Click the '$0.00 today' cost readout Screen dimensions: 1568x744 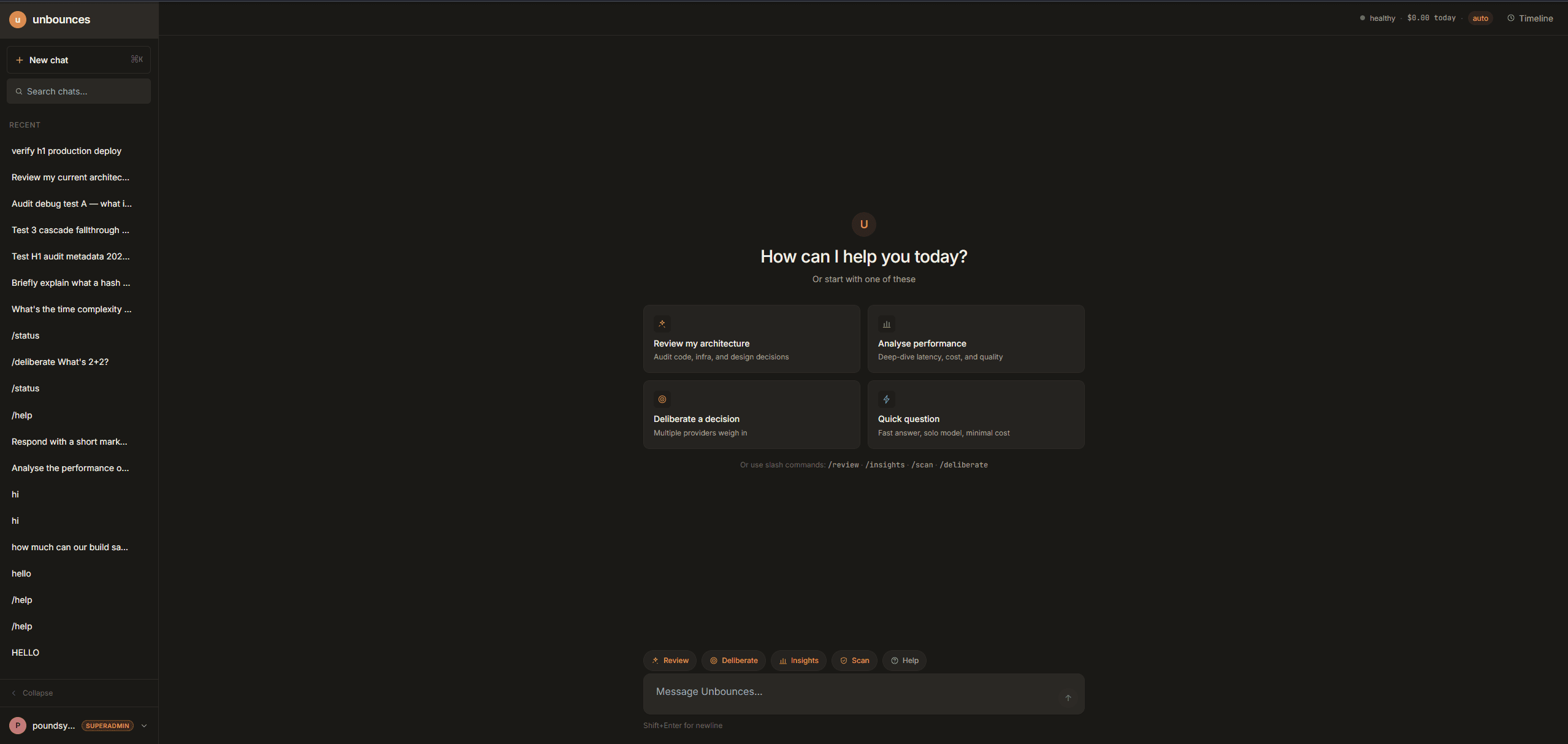1431,18
